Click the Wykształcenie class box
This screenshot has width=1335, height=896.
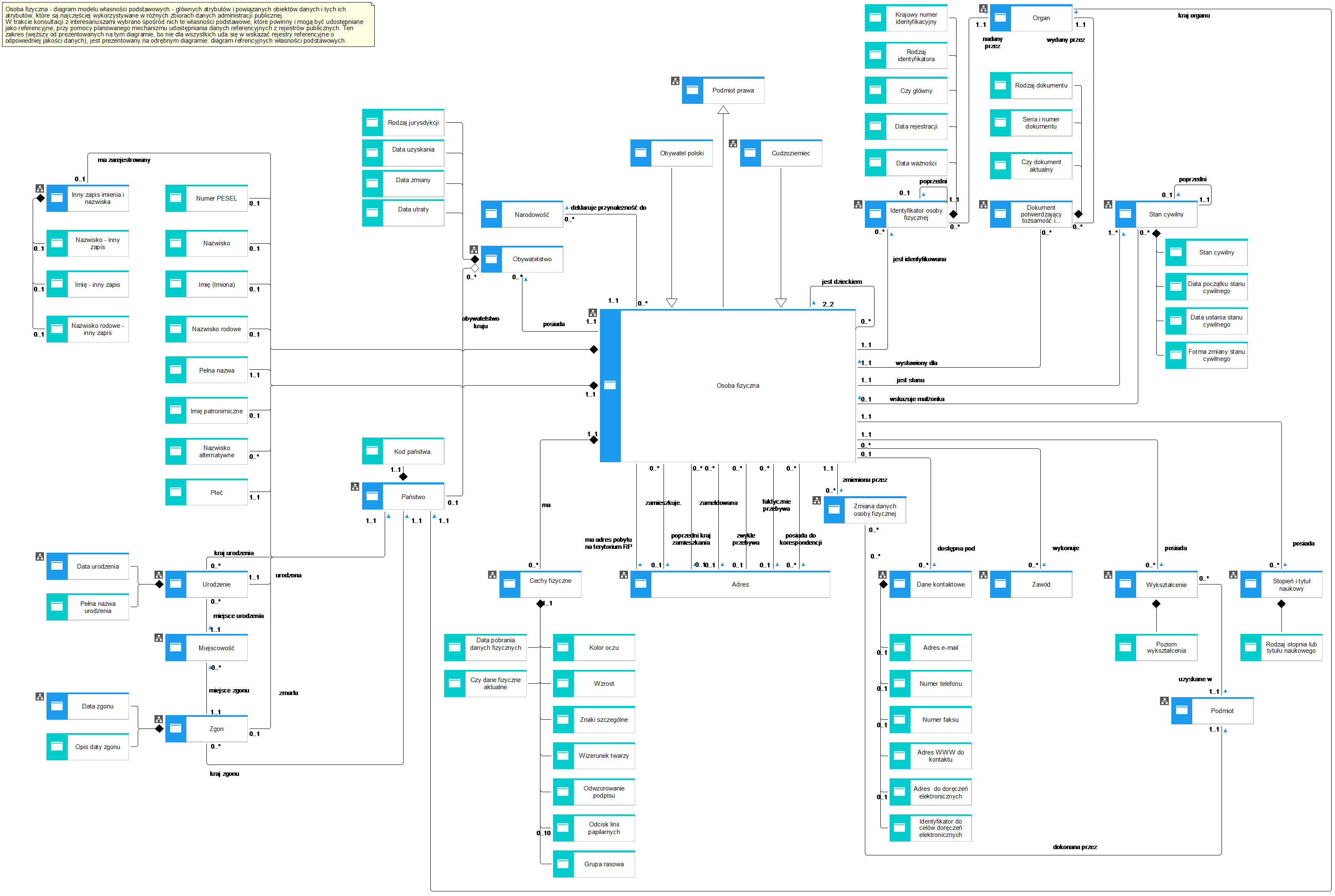[1165, 584]
